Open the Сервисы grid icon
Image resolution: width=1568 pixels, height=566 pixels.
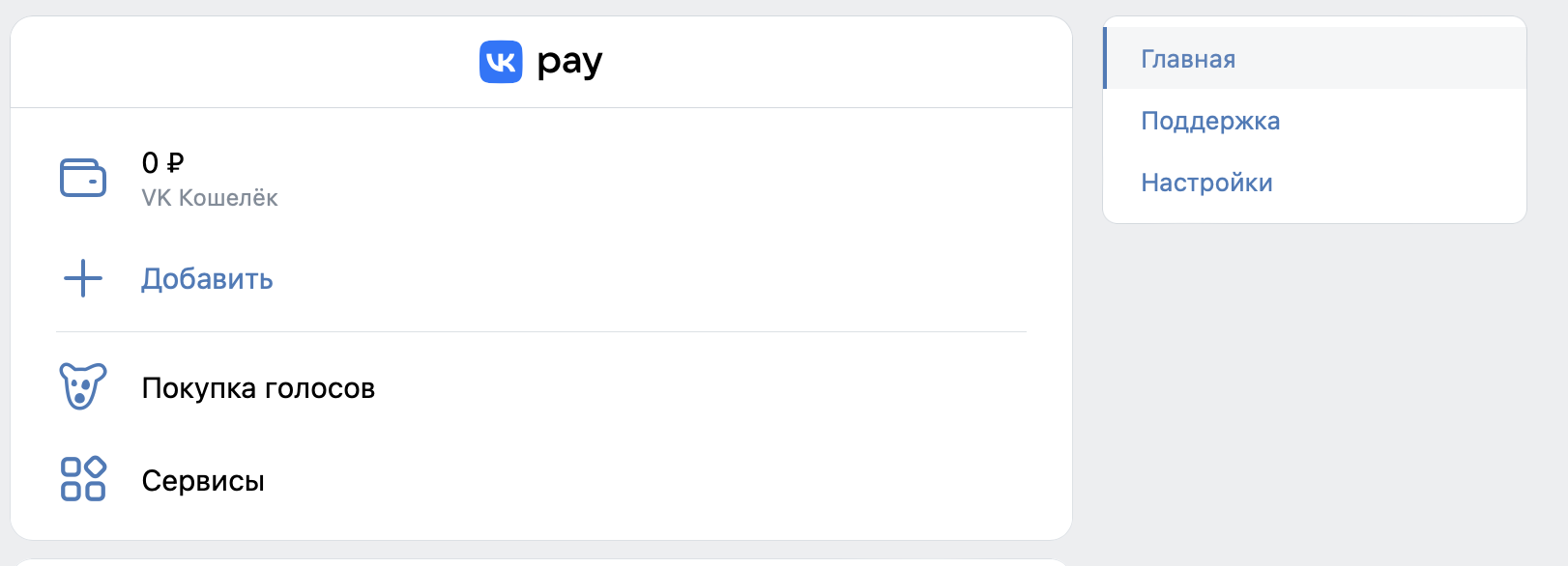point(83,479)
